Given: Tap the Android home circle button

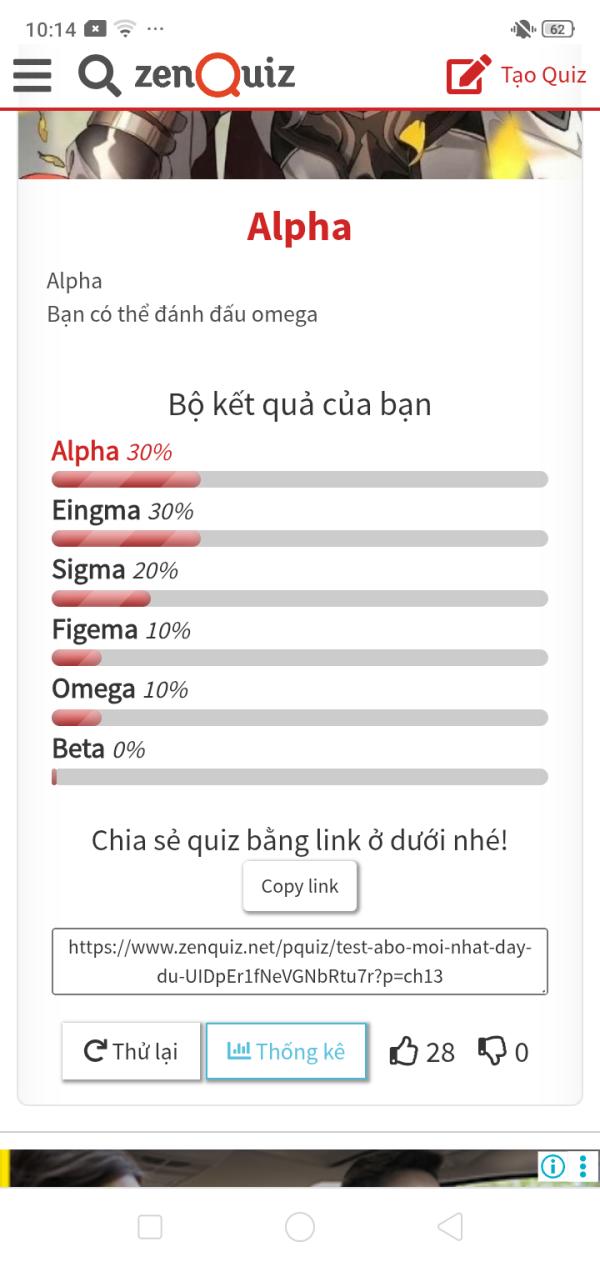Looking at the screenshot, I should coord(300,1227).
